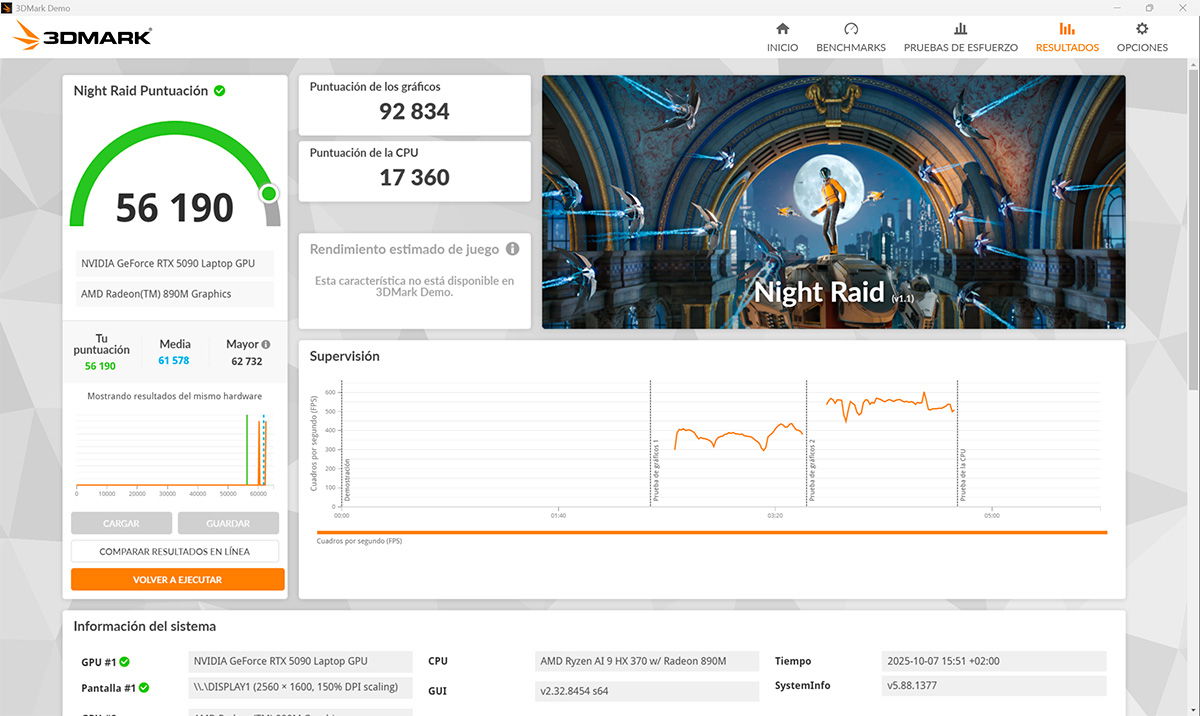Open Benchmarks gauge icon
Screen dimensions: 1200x716
[x=851, y=29]
